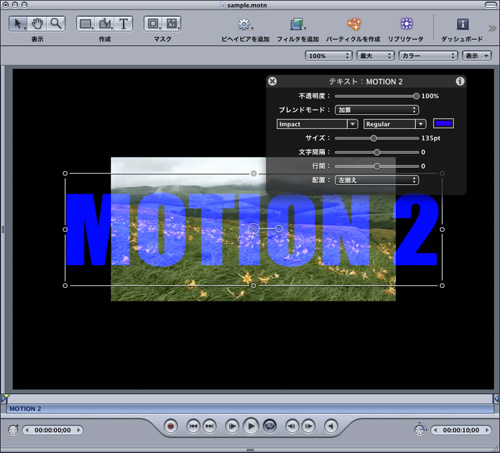Viewport: 500px width, 453px height.
Task: Adjust the text size slider at 135pt
Action: (374, 138)
